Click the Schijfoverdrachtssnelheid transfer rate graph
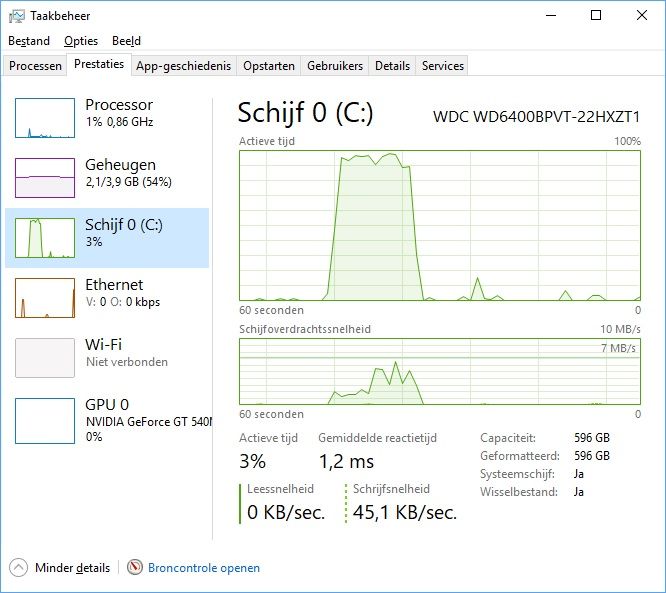 coord(440,372)
